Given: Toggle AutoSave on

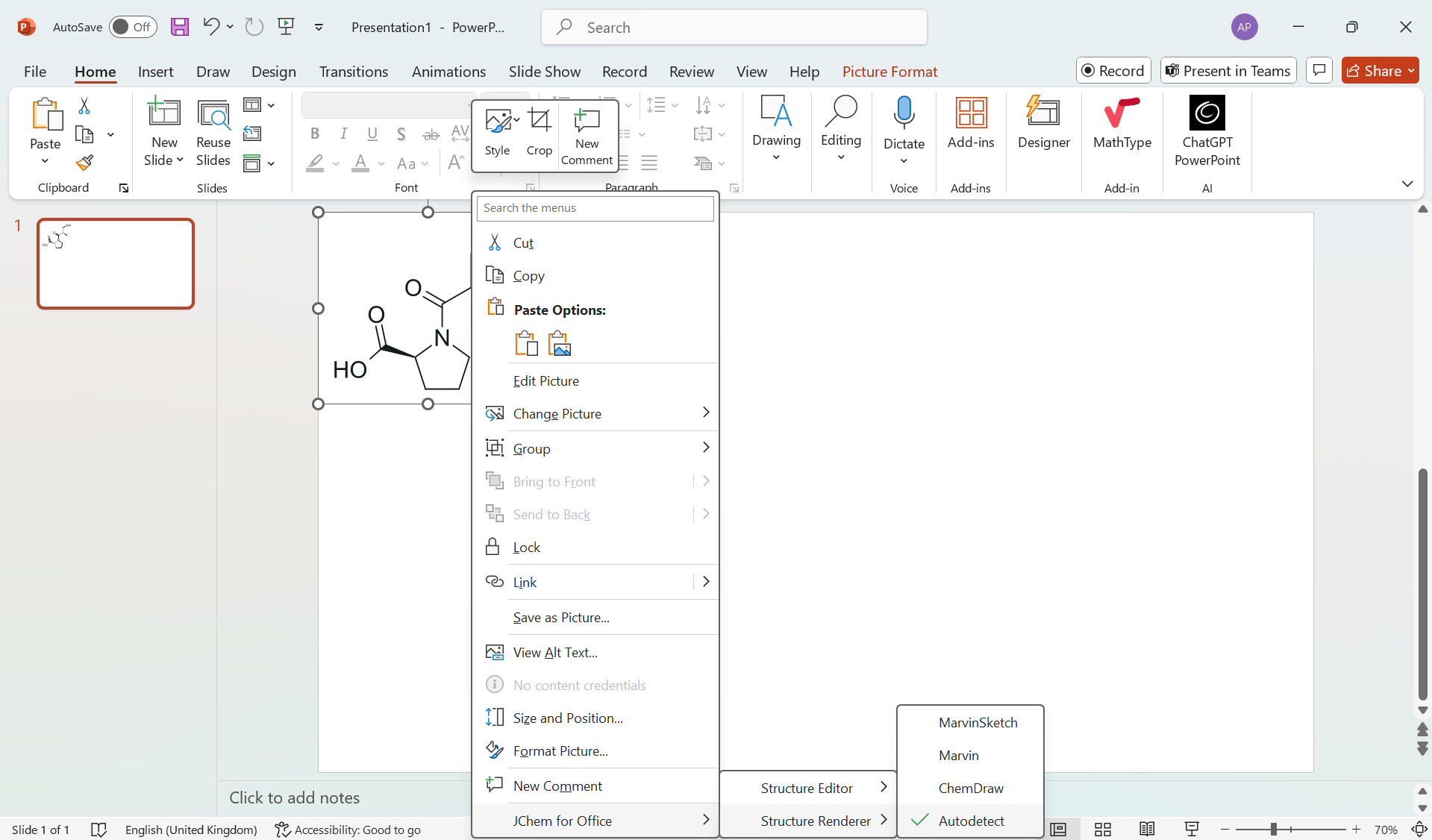Looking at the screenshot, I should [132, 27].
